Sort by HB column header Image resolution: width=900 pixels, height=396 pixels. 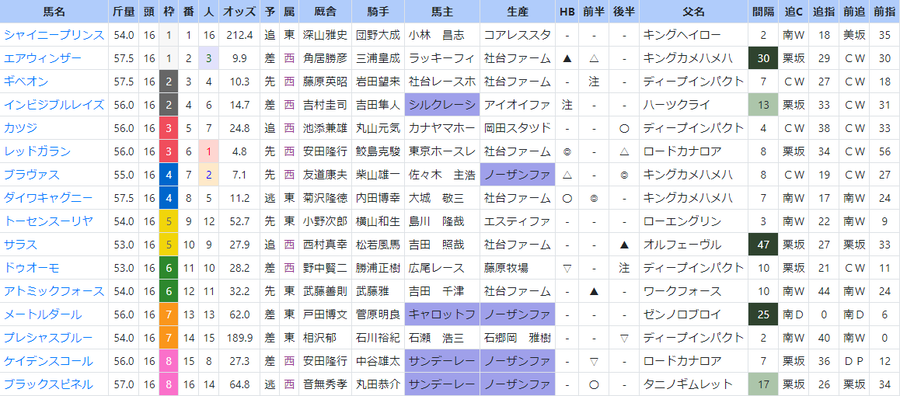tap(567, 11)
